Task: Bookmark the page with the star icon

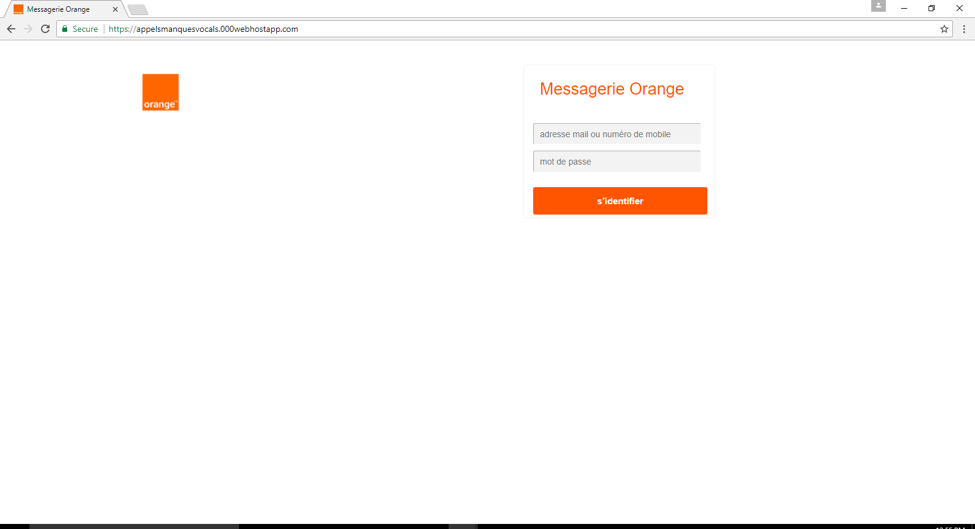Action: (944, 29)
